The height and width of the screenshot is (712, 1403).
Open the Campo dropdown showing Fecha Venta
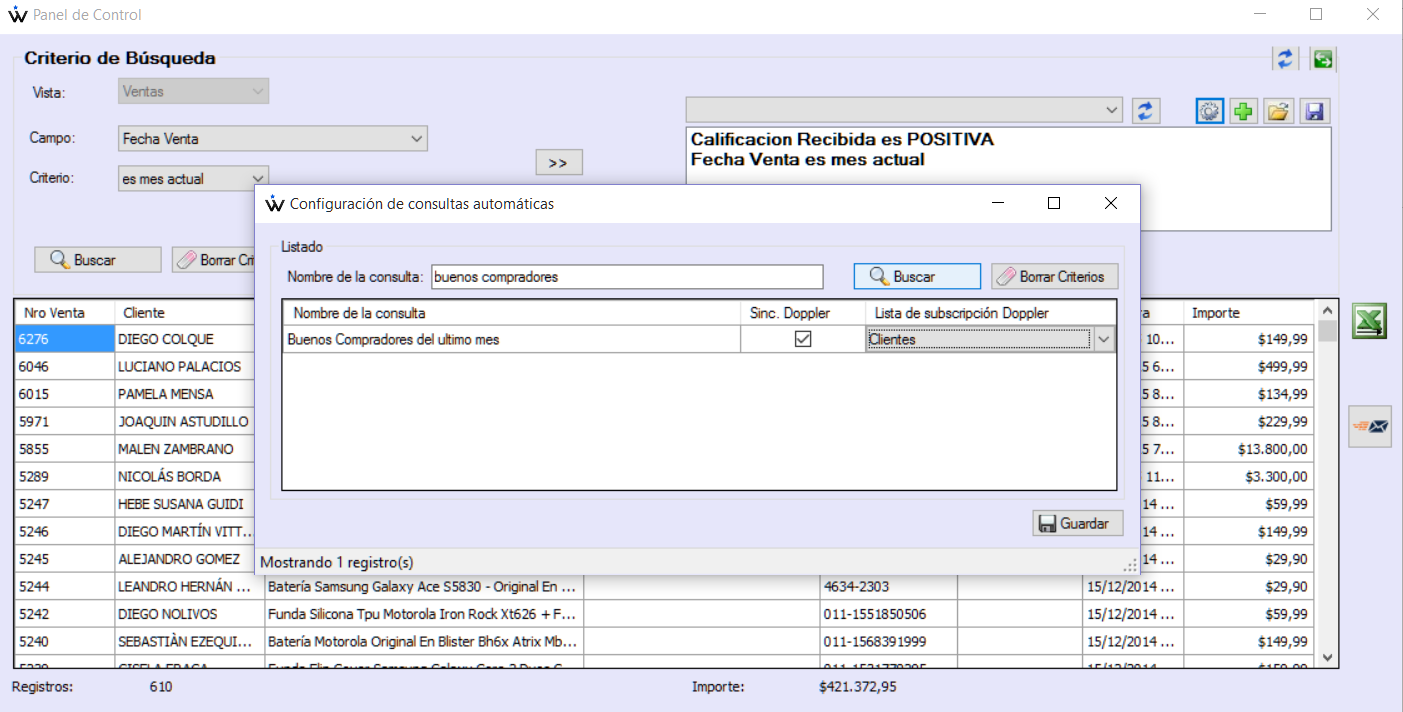[x=273, y=139]
